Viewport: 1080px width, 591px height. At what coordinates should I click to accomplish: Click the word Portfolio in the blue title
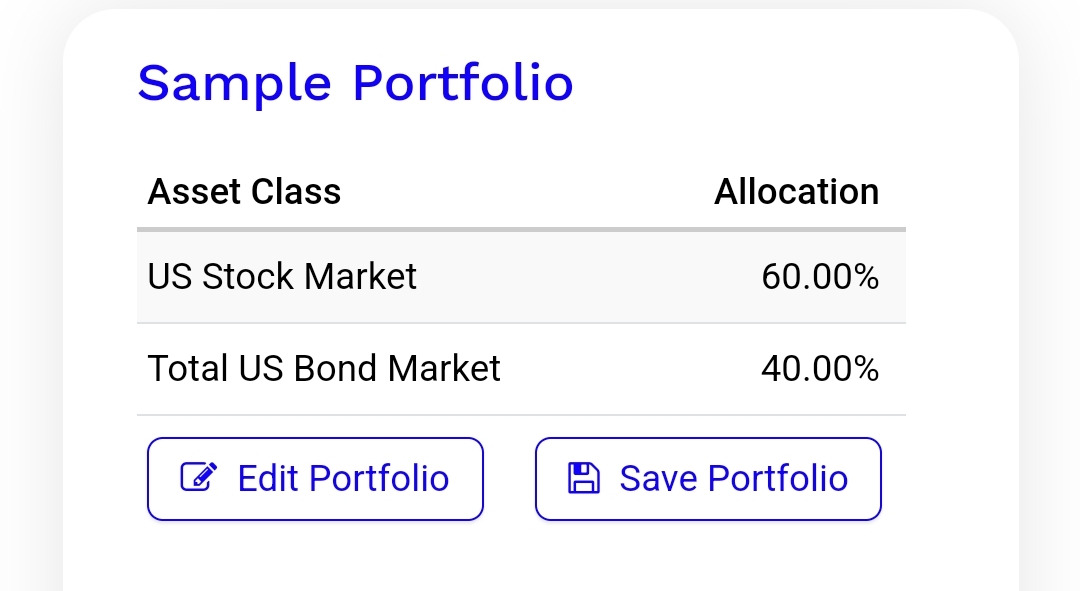coord(463,83)
